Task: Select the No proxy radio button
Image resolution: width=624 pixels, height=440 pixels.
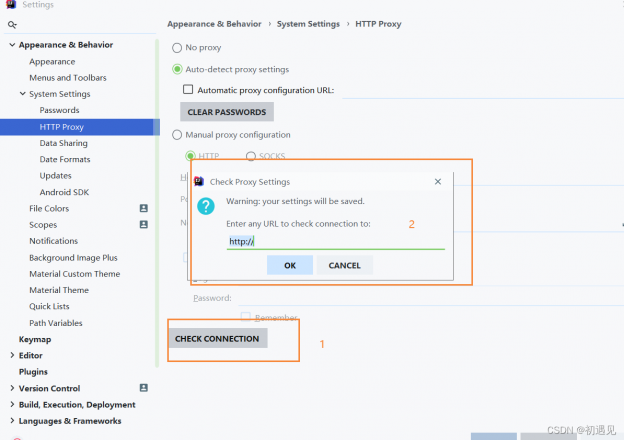Action: click(x=177, y=48)
